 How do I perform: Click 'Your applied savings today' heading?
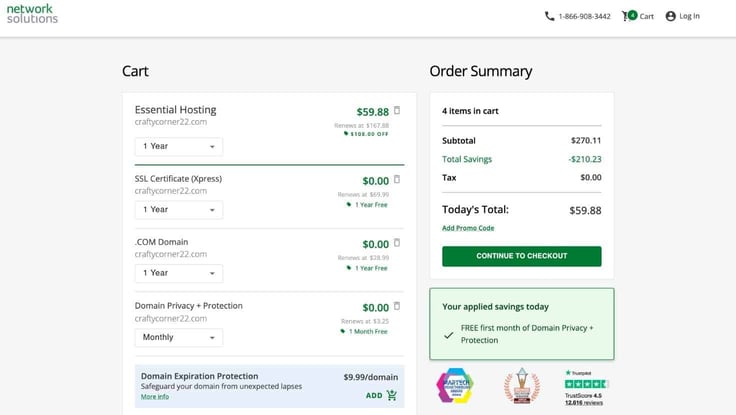[495, 307]
